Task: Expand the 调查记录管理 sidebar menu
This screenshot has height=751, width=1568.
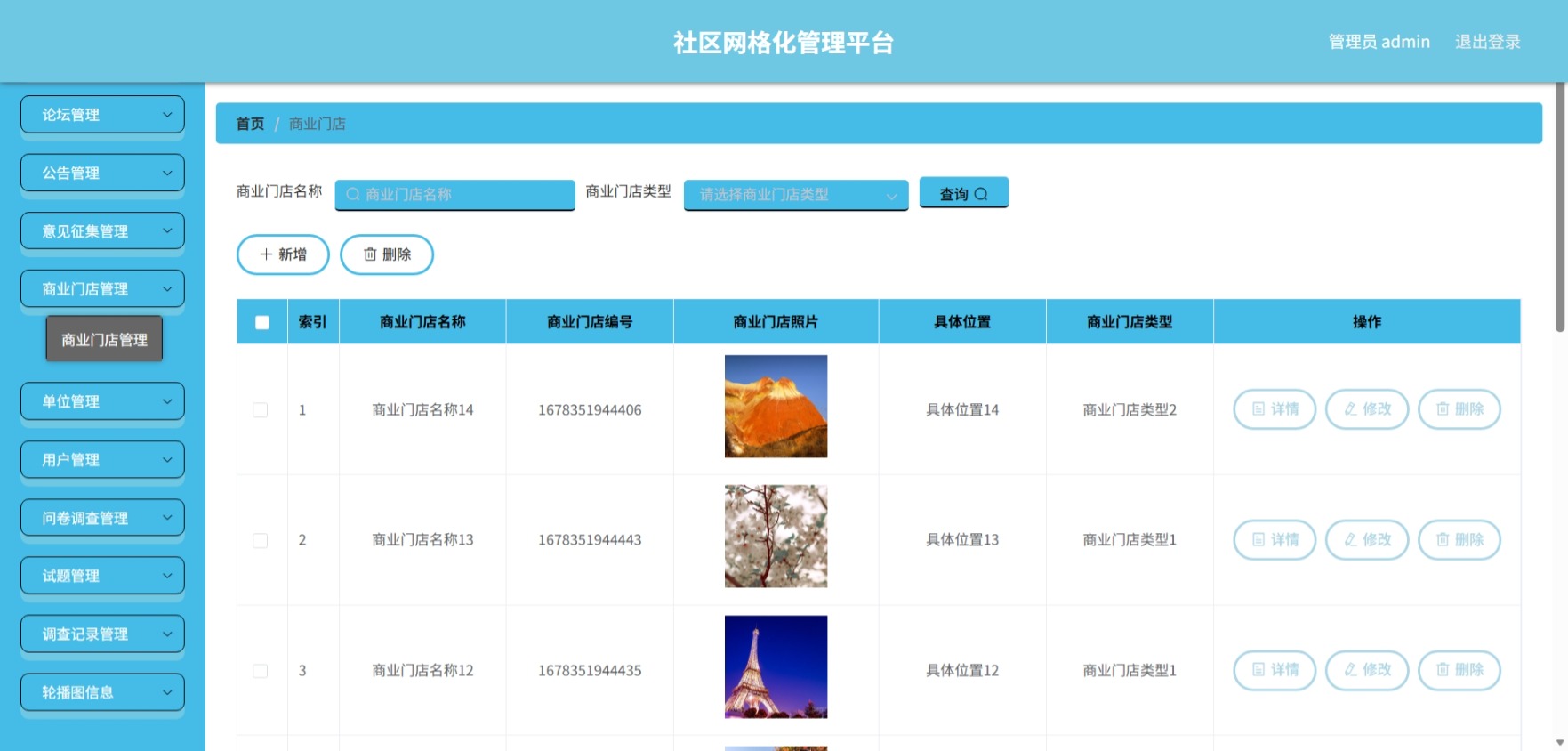Action: 102,634
